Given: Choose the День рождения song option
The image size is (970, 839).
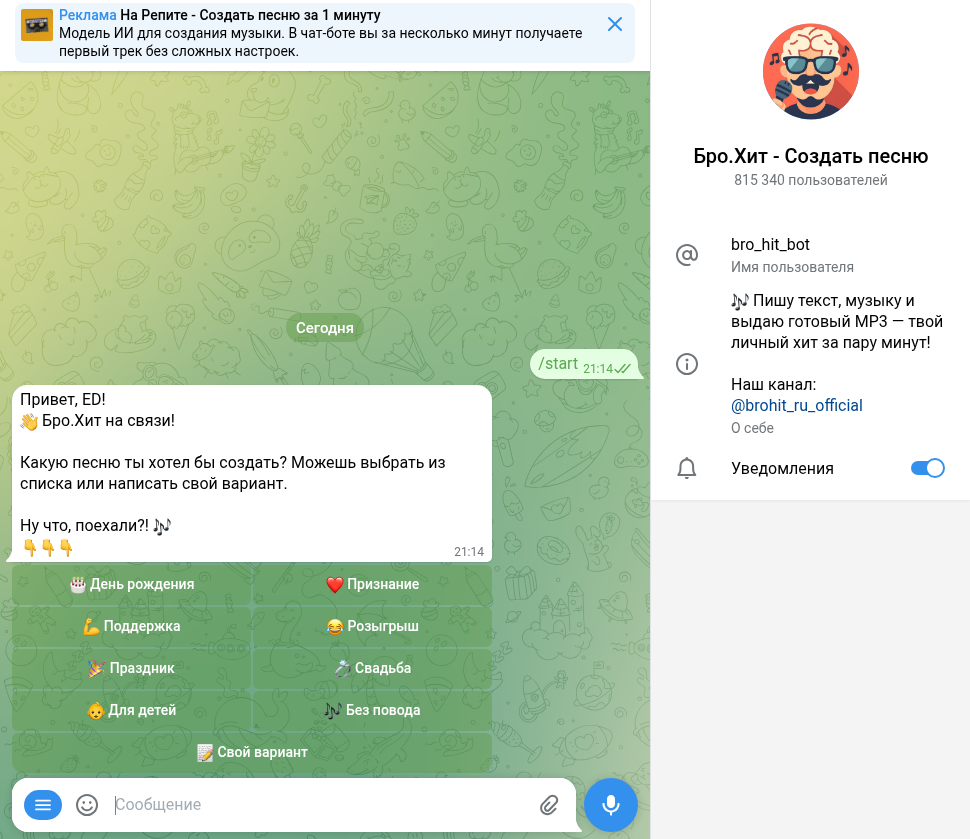Looking at the screenshot, I should pyautogui.click(x=131, y=584).
